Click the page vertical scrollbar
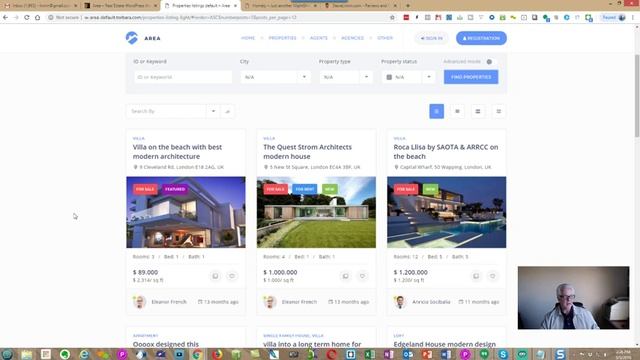 637,96
